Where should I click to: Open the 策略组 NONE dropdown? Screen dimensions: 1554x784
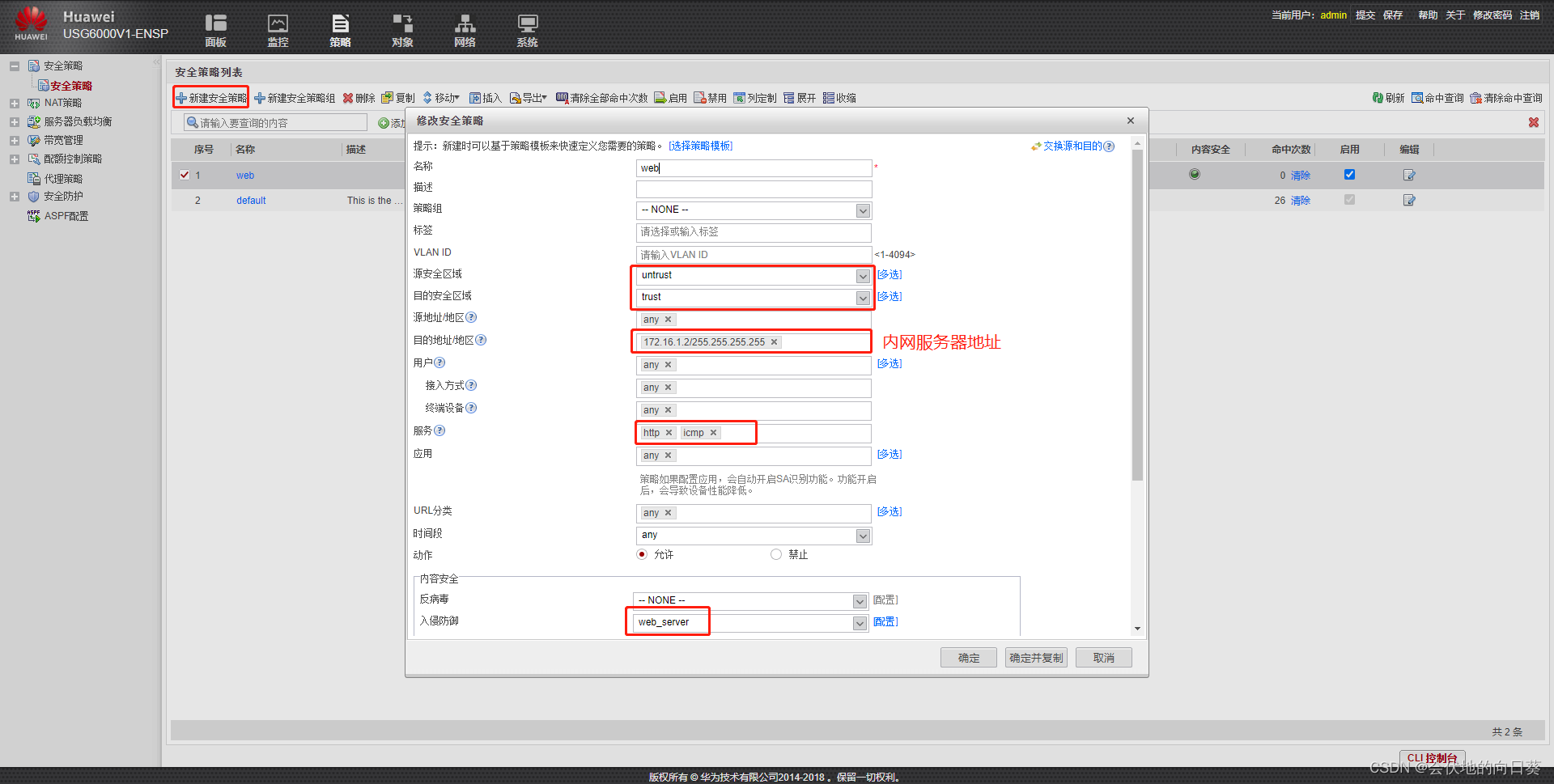click(862, 210)
